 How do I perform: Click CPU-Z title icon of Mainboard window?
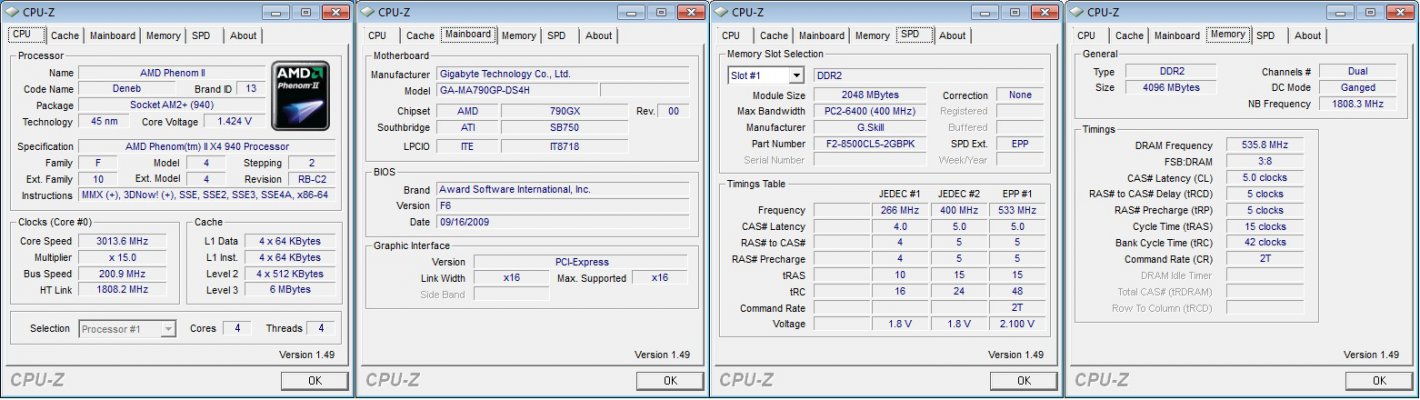(x=368, y=11)
